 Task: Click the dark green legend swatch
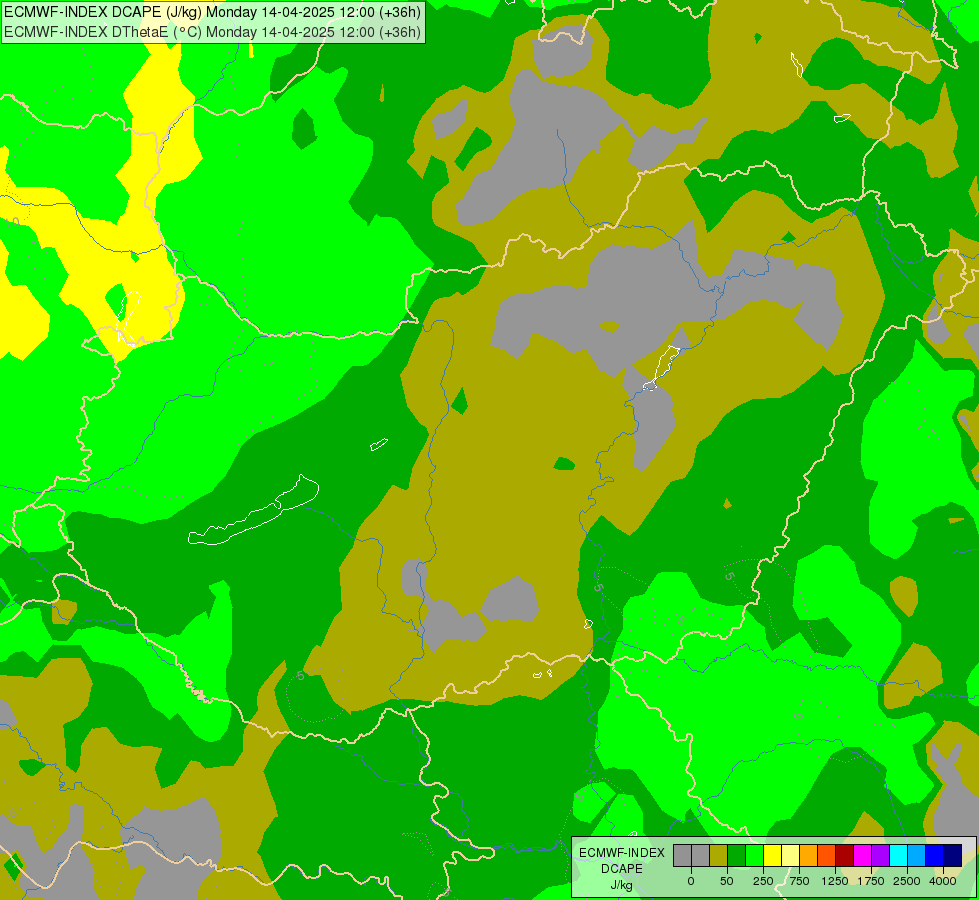coord(736,855)
